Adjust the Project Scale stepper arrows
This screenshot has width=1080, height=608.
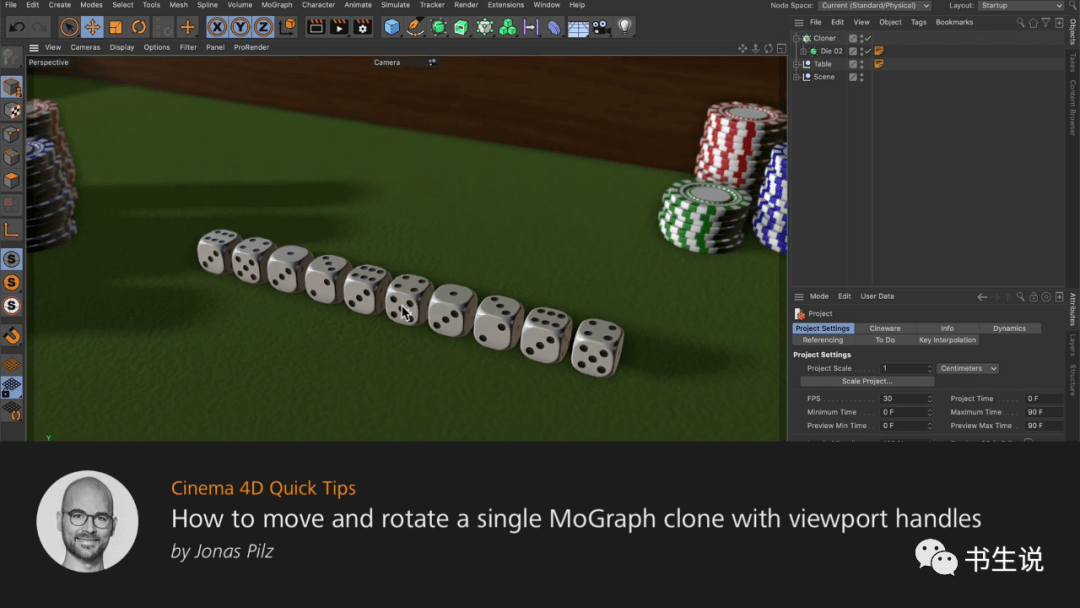(x=929, y=368)
